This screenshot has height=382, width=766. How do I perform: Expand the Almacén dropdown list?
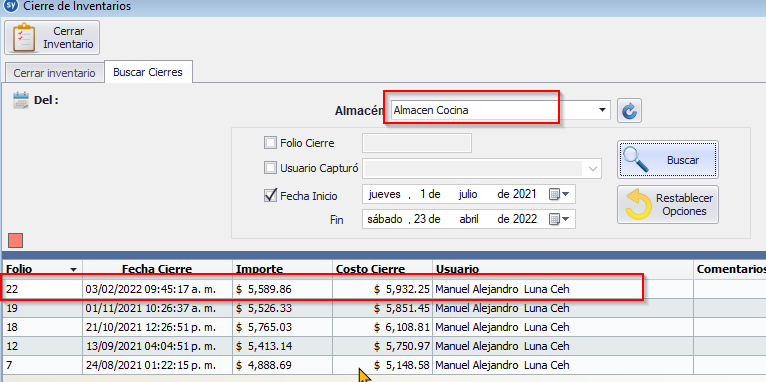602,110
